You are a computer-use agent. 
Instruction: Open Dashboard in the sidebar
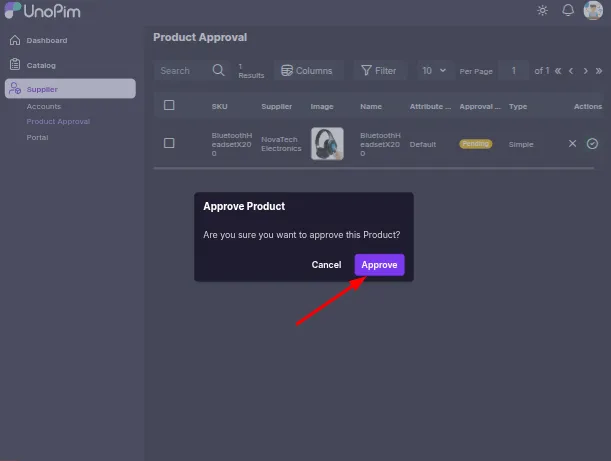pos(47,41)
